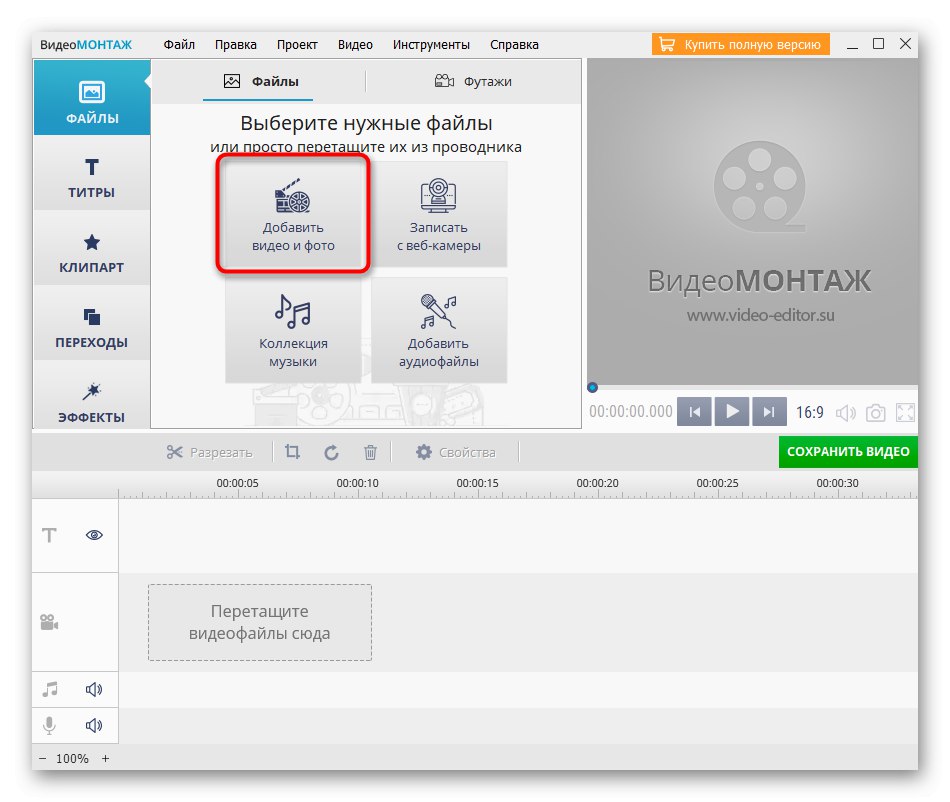Mute the voice track speaker
This screenshot has width=950, height=802.
[x=94, y=725]
